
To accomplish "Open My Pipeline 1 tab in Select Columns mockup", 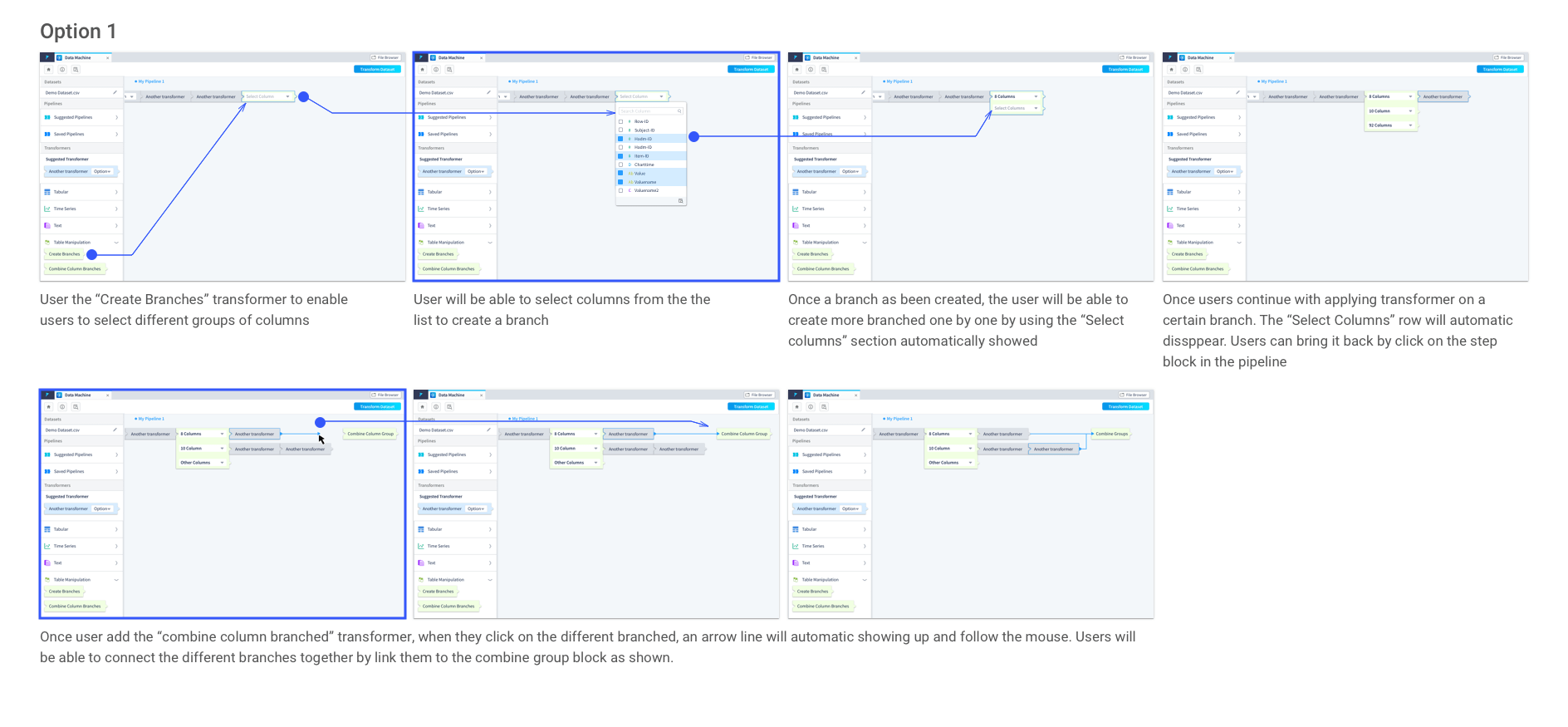I will [899, 81].
